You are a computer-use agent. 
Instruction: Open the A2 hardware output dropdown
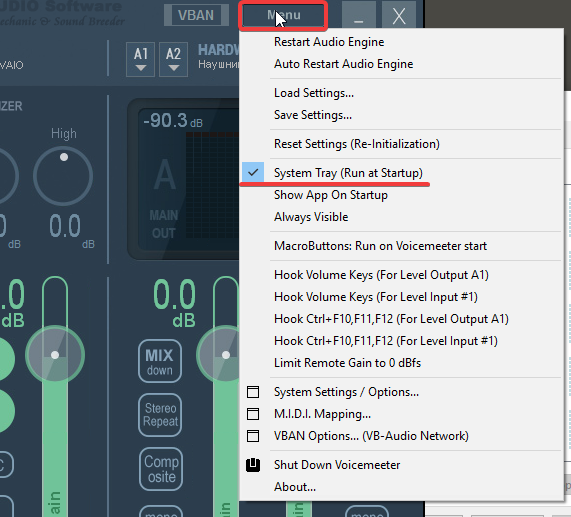click(173, 59)
